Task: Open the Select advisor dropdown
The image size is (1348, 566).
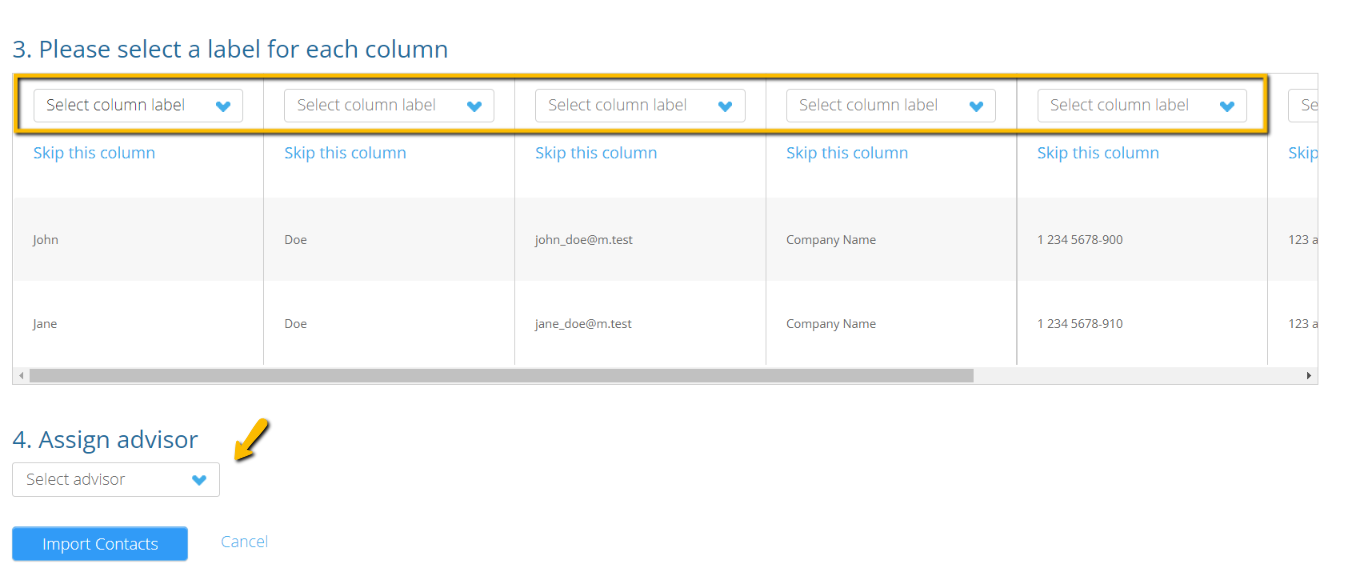Action: 116,479
